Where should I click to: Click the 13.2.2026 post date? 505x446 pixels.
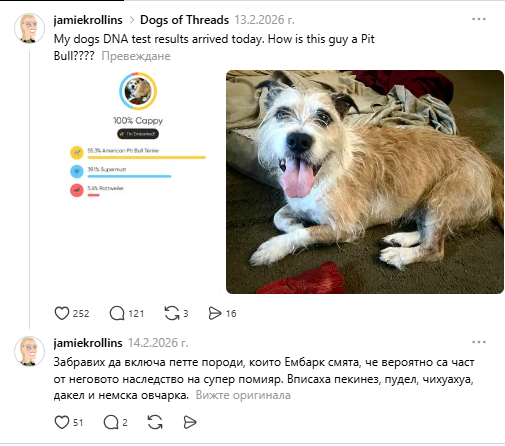point(264,20)
